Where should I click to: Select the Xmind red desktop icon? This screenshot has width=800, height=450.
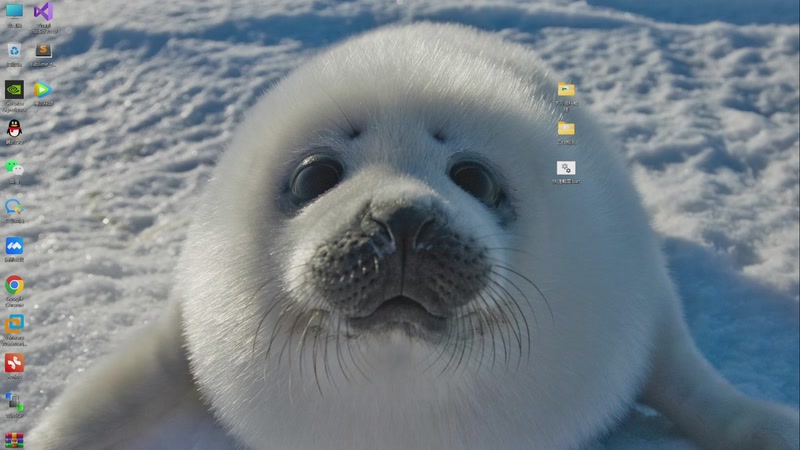coord(14,363)
